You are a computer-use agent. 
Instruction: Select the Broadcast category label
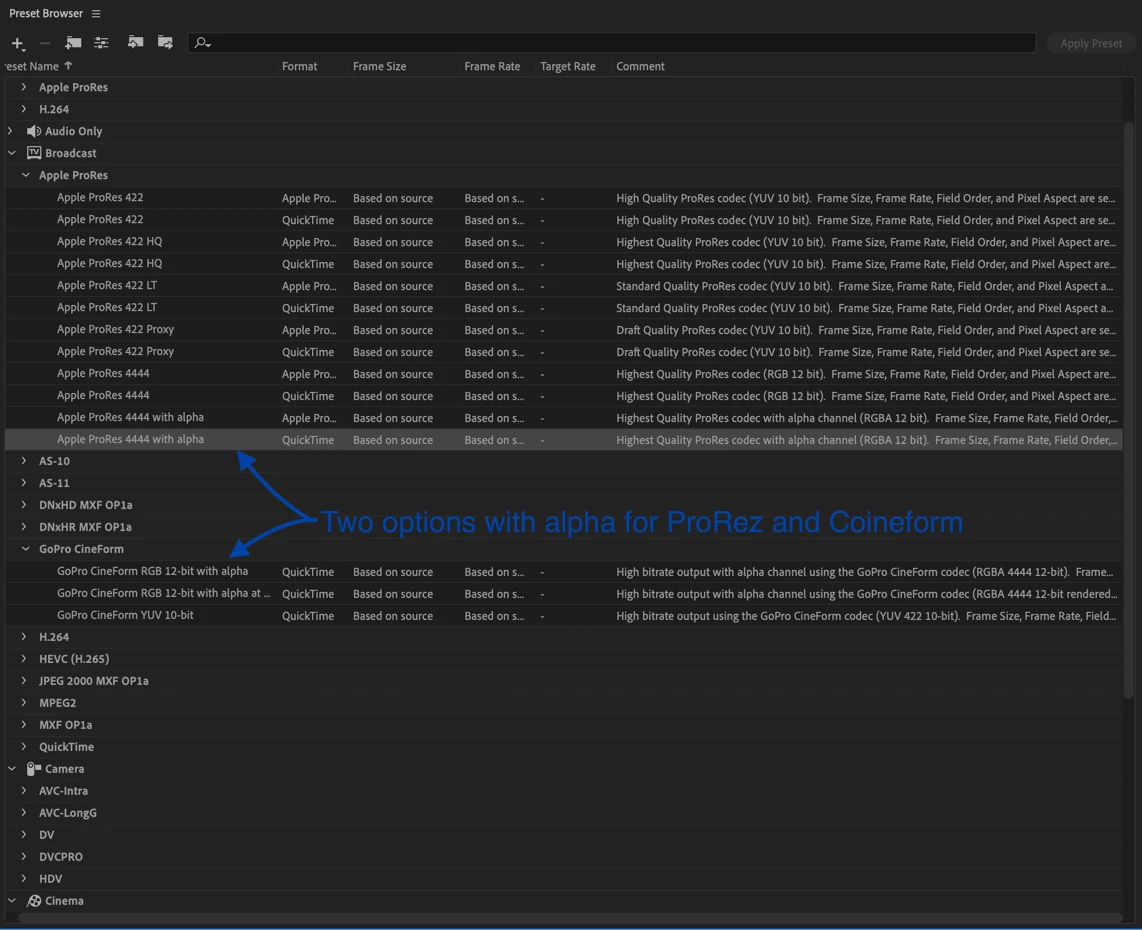(x=71, y=153)
